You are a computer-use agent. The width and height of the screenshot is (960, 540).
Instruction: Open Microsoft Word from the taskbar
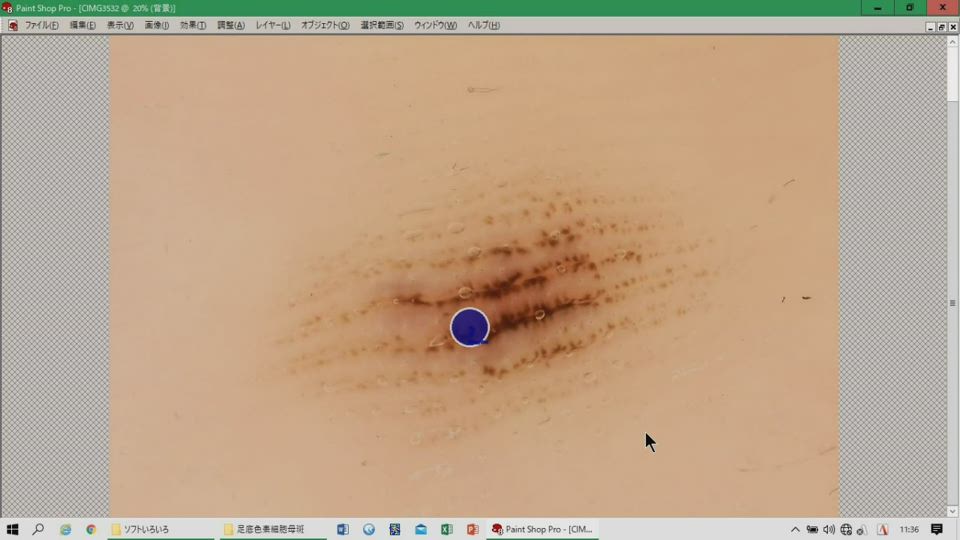tap(343, 529)
